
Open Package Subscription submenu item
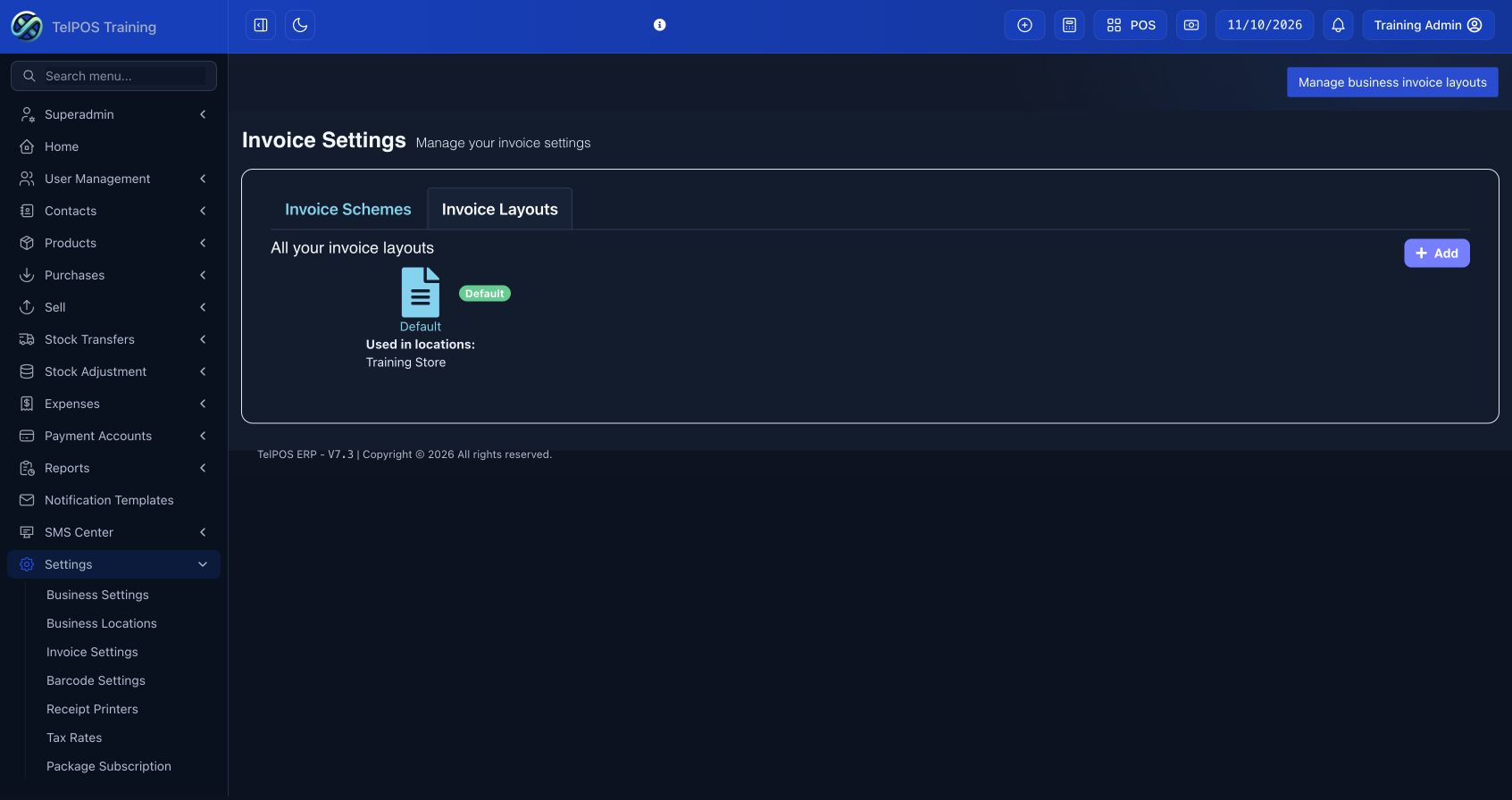[x=109, y=766]
